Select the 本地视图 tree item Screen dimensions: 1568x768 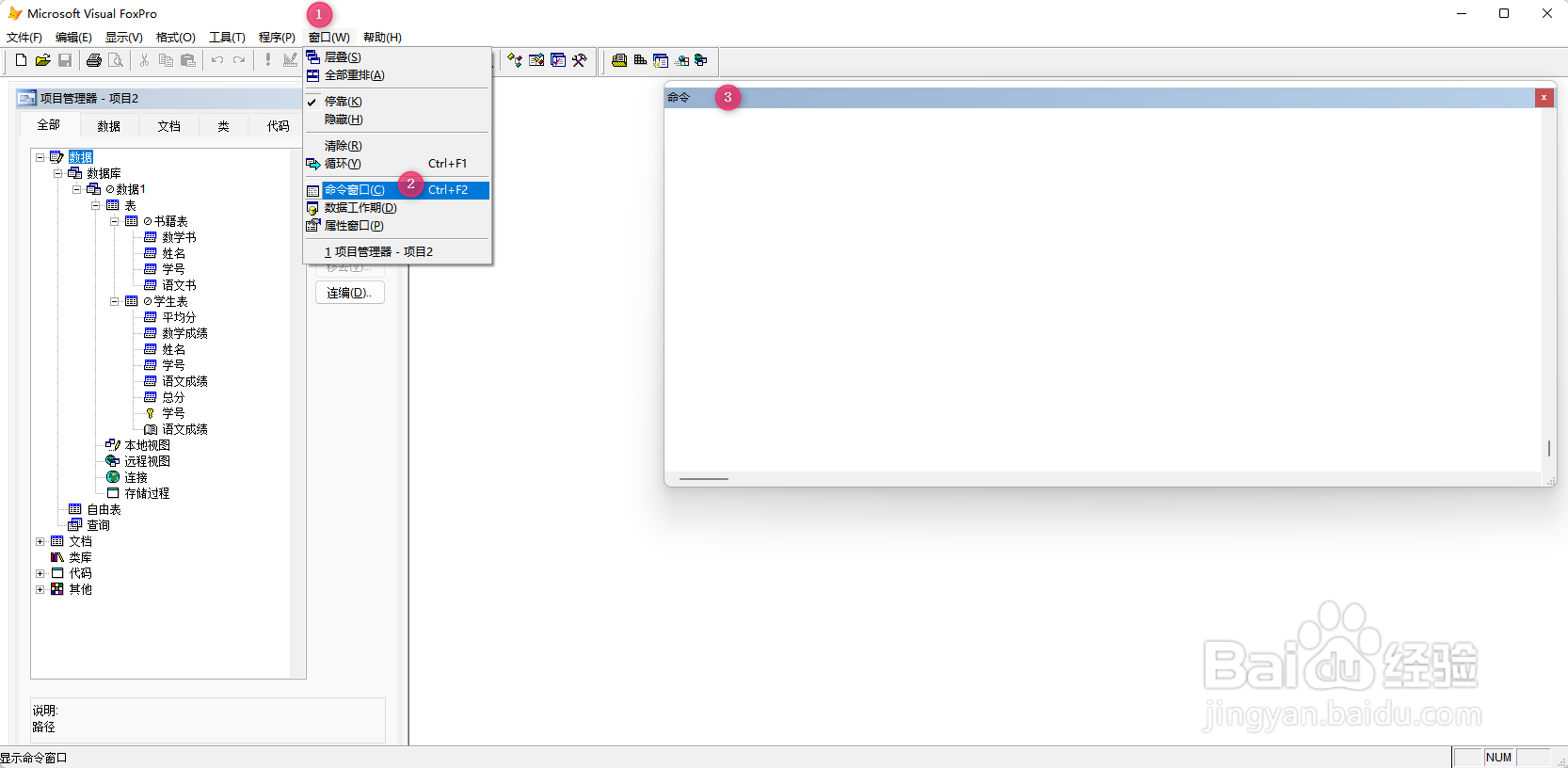coord(147,445)
